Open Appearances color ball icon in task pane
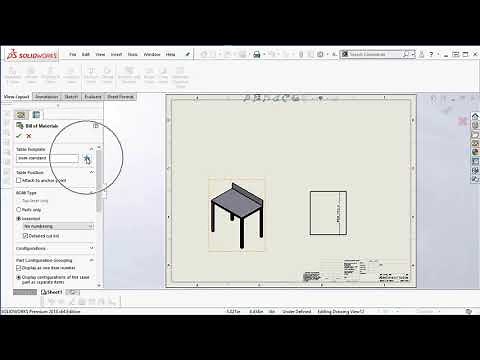 (x=475, y=152)
